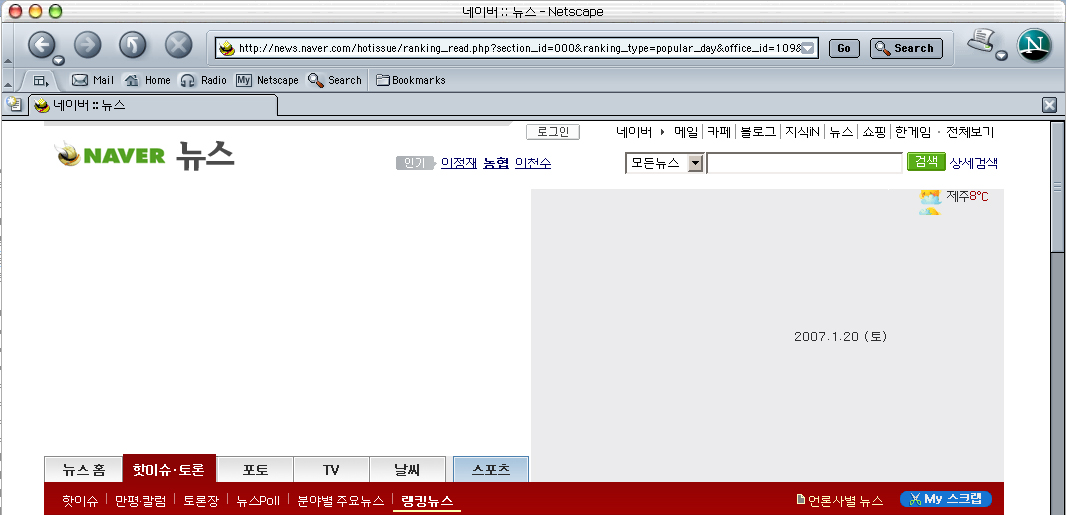Close the current browser tab
This screenshot has height=515, width=1066.
pyautogui.click(x=1049, y=104)
